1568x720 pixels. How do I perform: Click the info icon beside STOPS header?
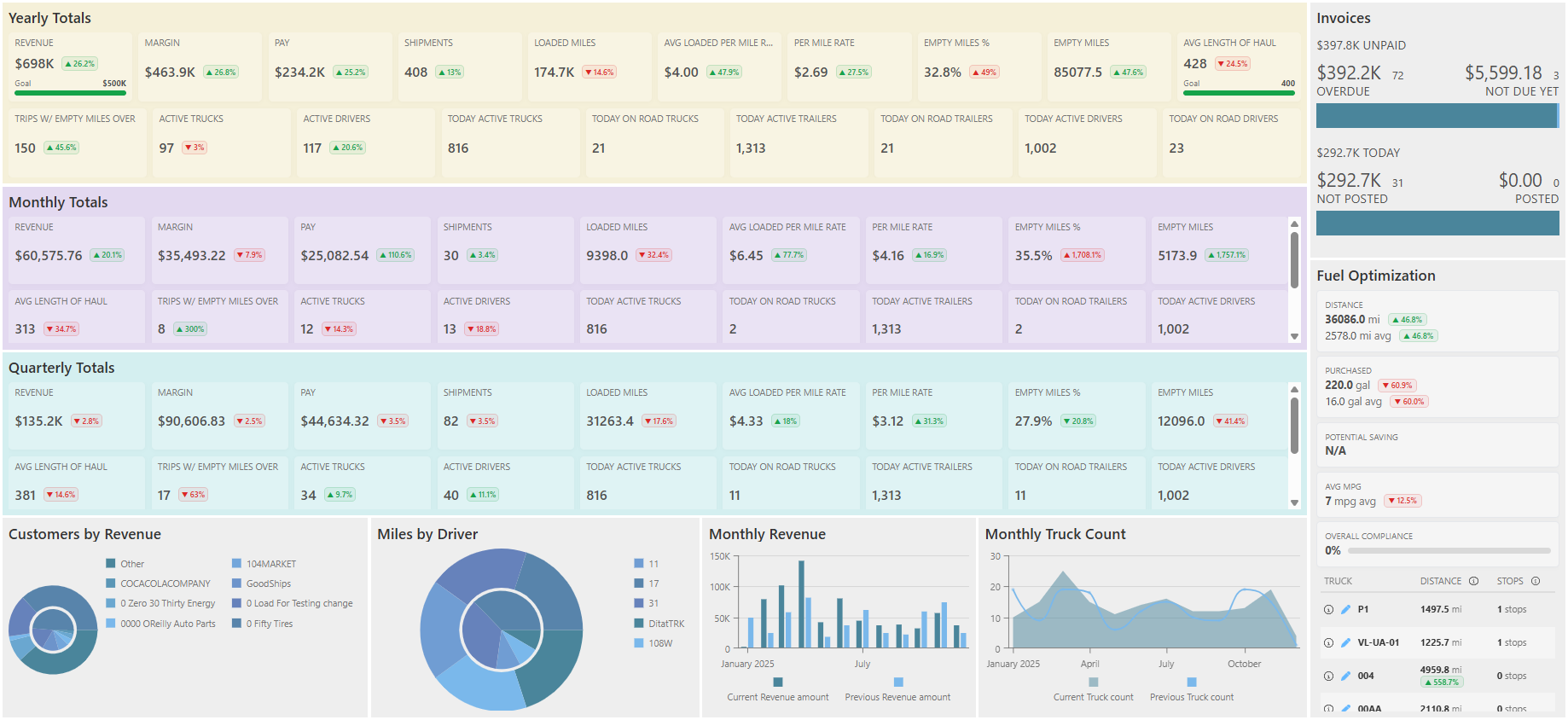pyautogui.click(x=1536, y=582)
